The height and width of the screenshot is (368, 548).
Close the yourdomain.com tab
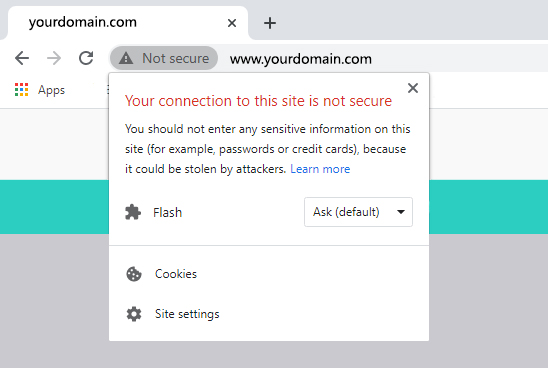pyautogui.click(x=232, y=23)
